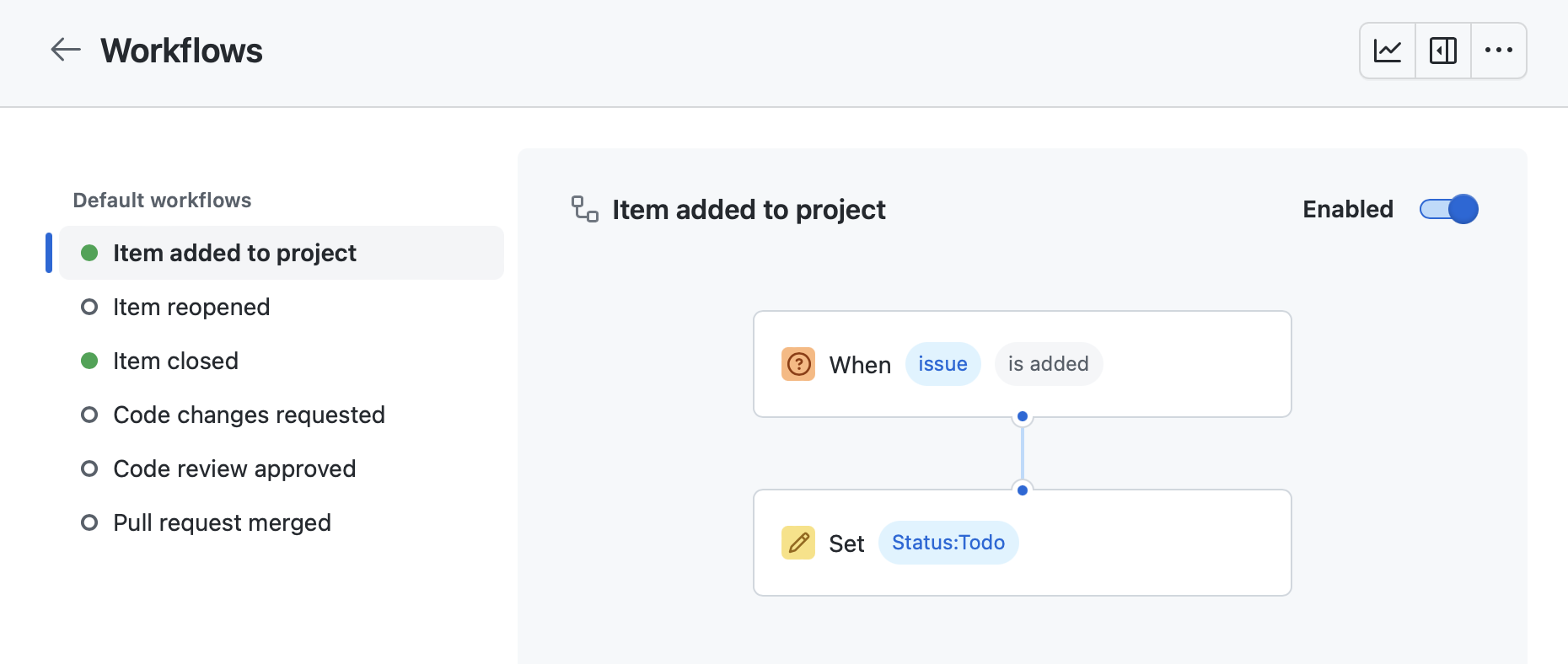Click the workflow icon beside the title

[584, 209]
